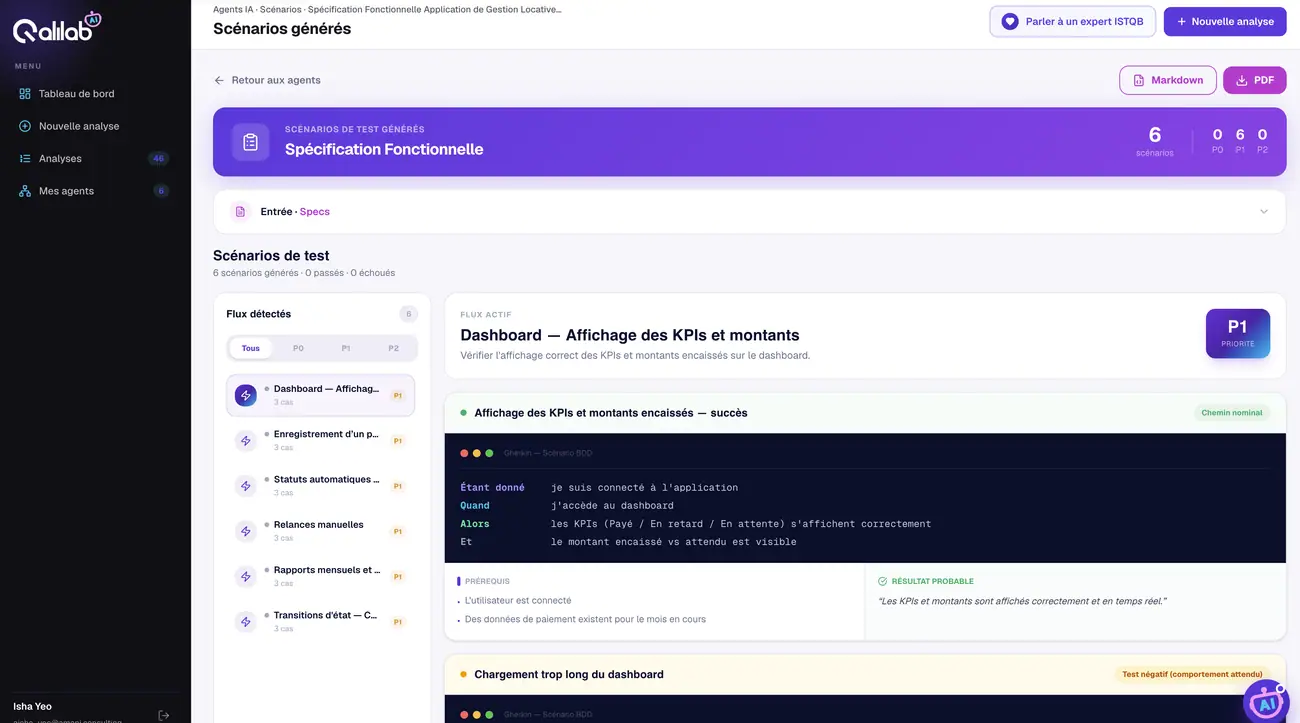Download scenarios as PDF
Image resolution: width=1300 pixels, height=723 pixels.
point(1254,80)
